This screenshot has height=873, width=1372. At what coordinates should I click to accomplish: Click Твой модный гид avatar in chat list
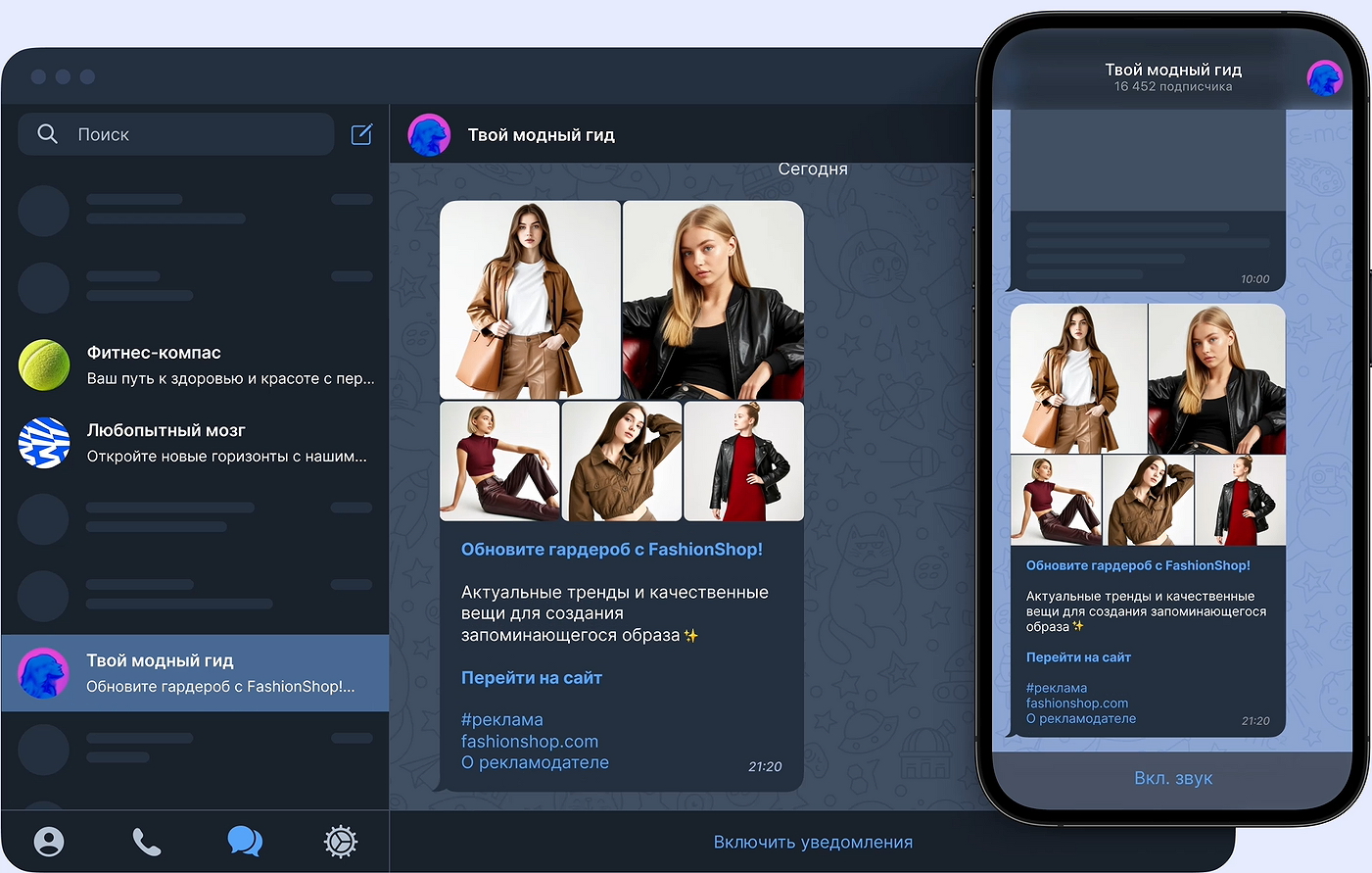tap(44, 673)
